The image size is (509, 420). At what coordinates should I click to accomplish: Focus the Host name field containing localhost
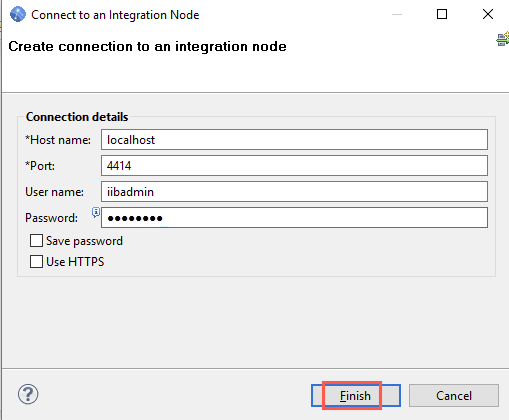pyautogui.click(x=294, y=140)
